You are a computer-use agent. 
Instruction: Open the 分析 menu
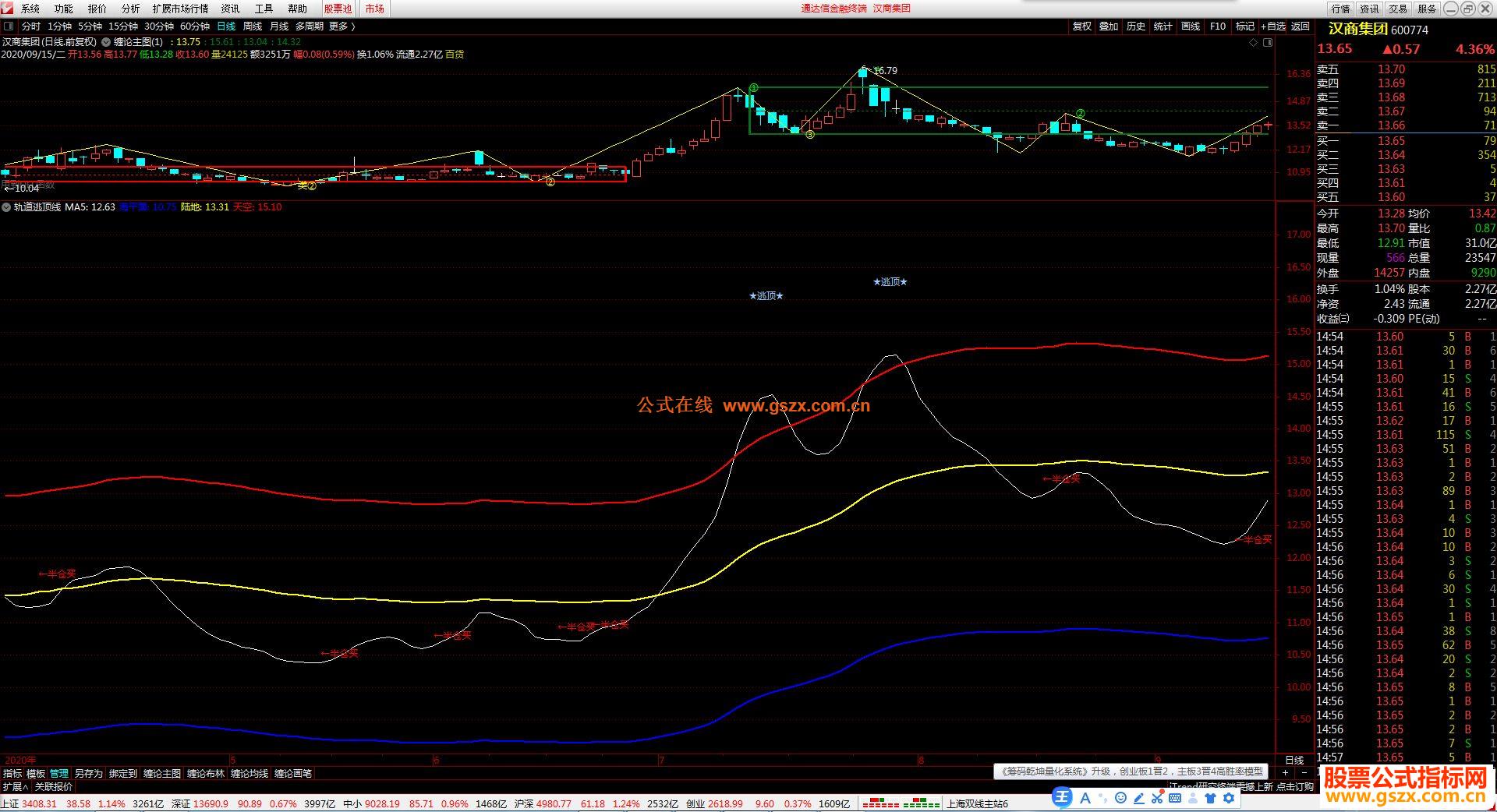tap(131, 9)
